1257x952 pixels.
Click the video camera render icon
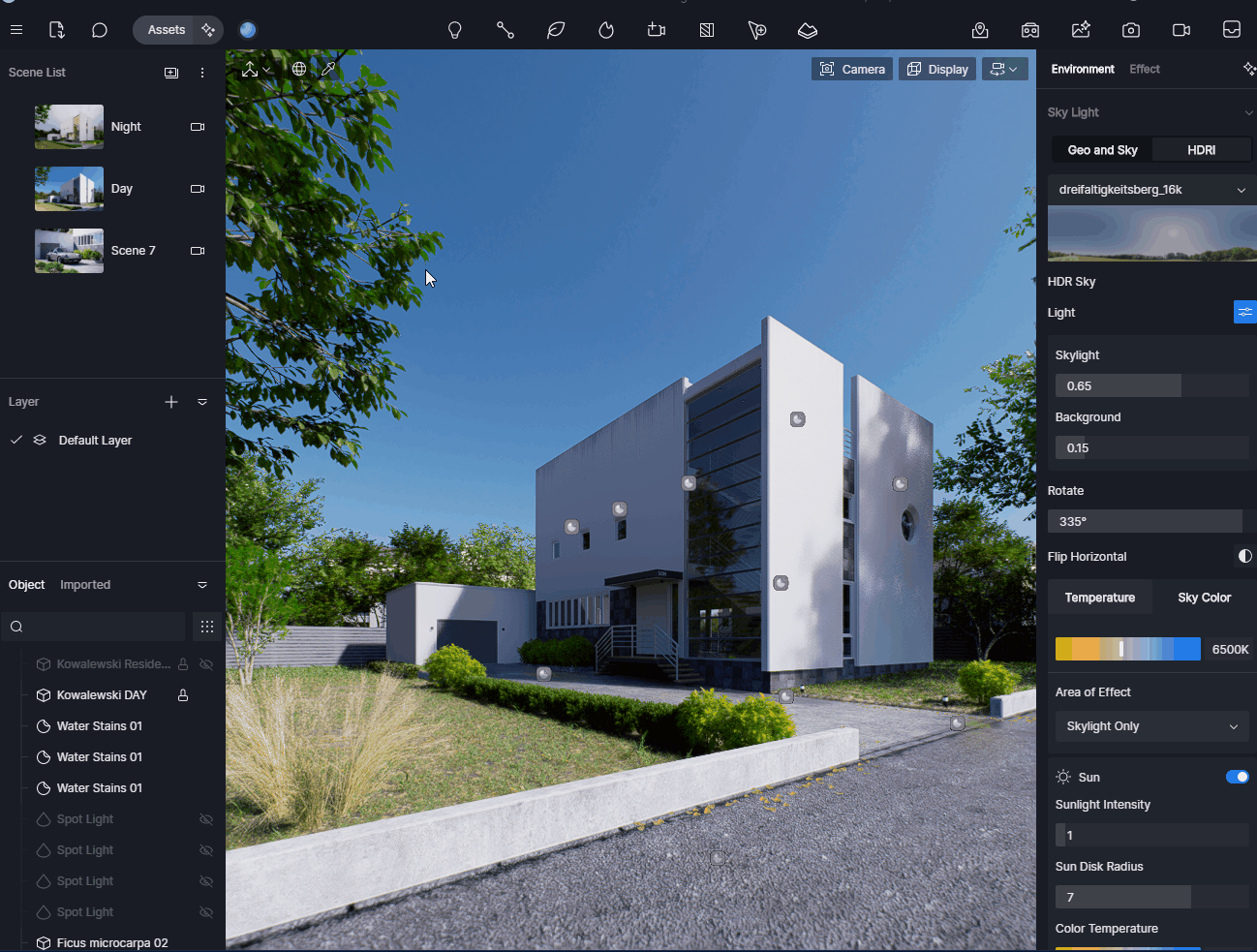pyautogui.click(x=1181, y=30)
